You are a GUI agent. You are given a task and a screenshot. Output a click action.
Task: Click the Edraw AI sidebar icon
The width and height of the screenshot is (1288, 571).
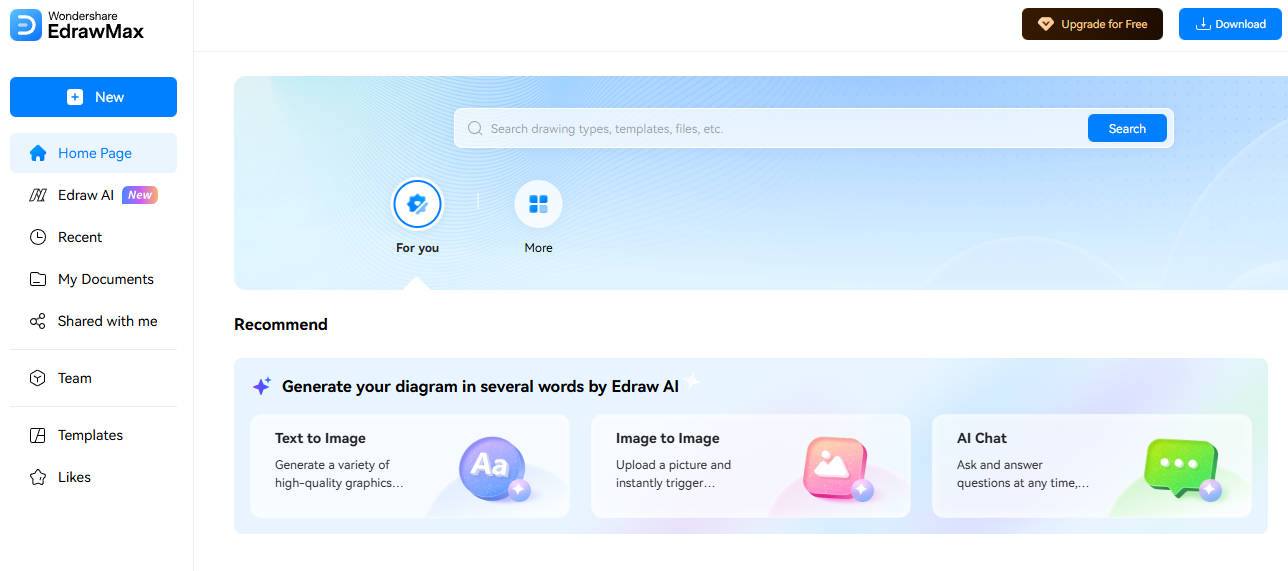click(x=38, y=195)
